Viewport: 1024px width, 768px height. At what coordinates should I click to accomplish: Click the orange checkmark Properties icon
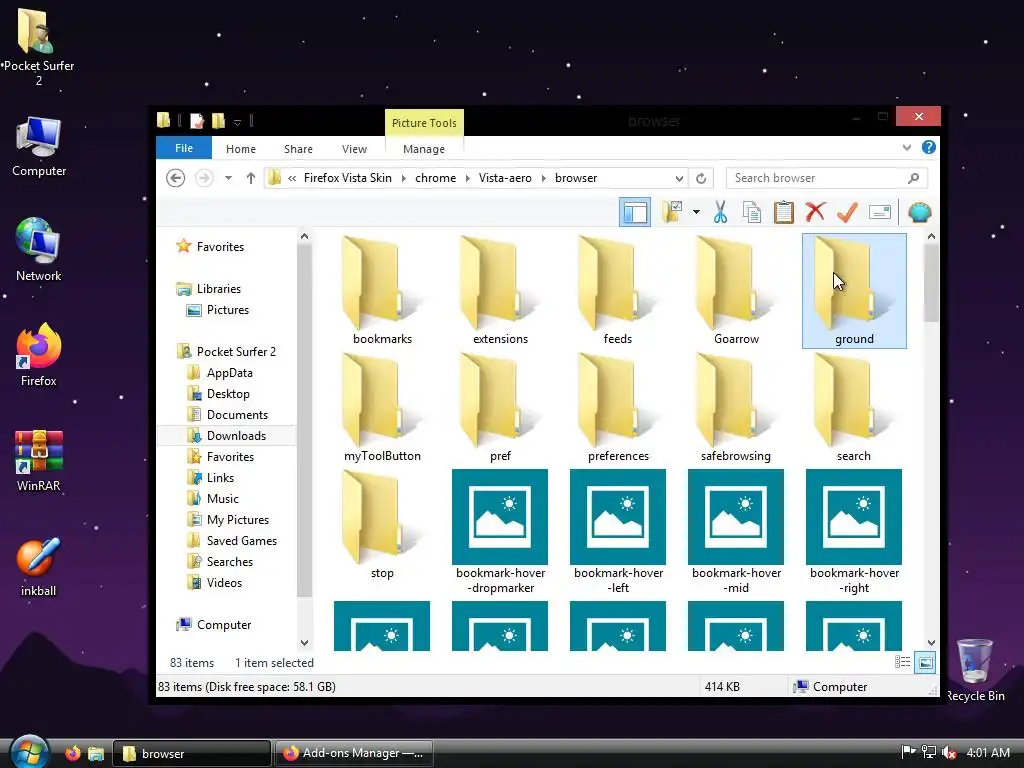847,212
